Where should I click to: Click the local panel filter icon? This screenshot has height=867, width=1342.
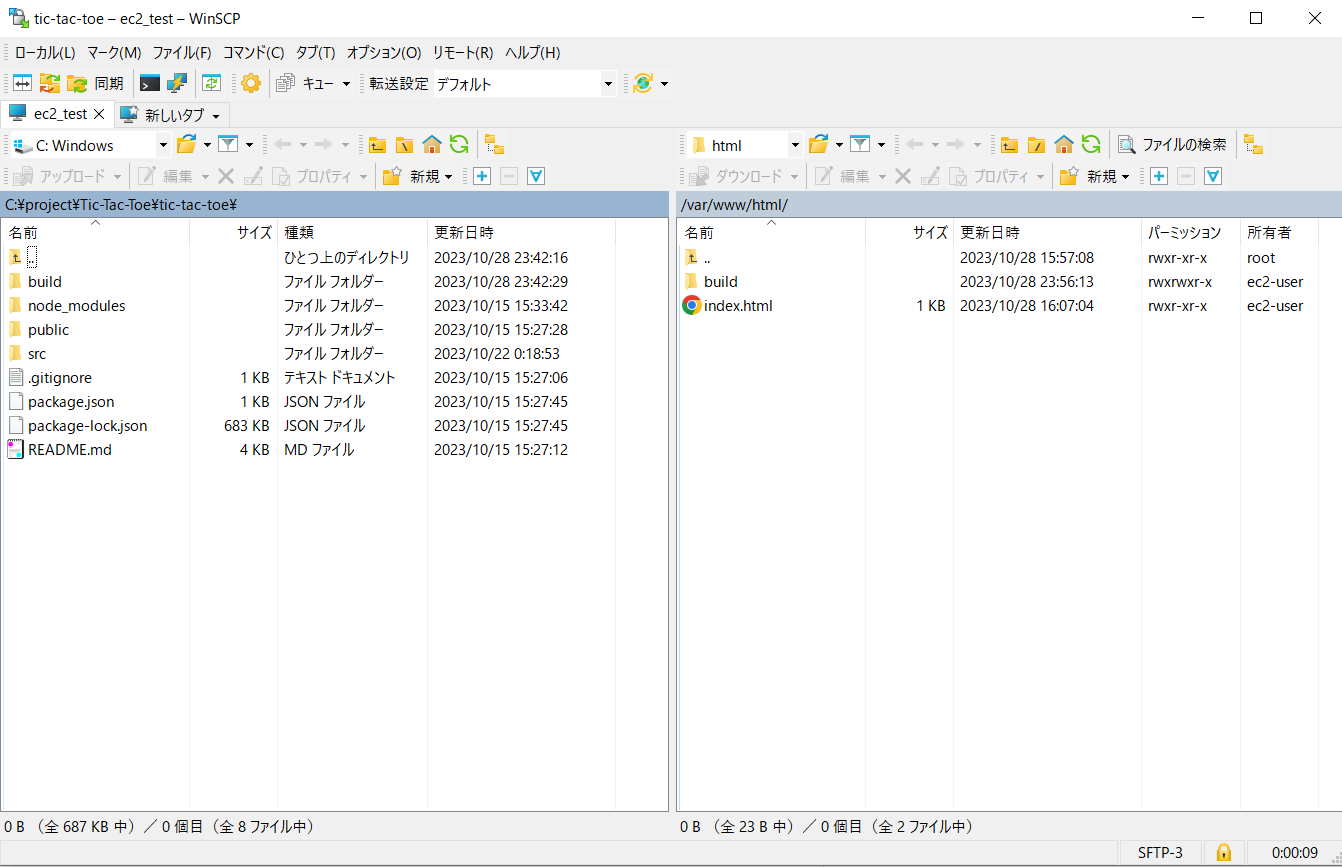click(228, 145)
